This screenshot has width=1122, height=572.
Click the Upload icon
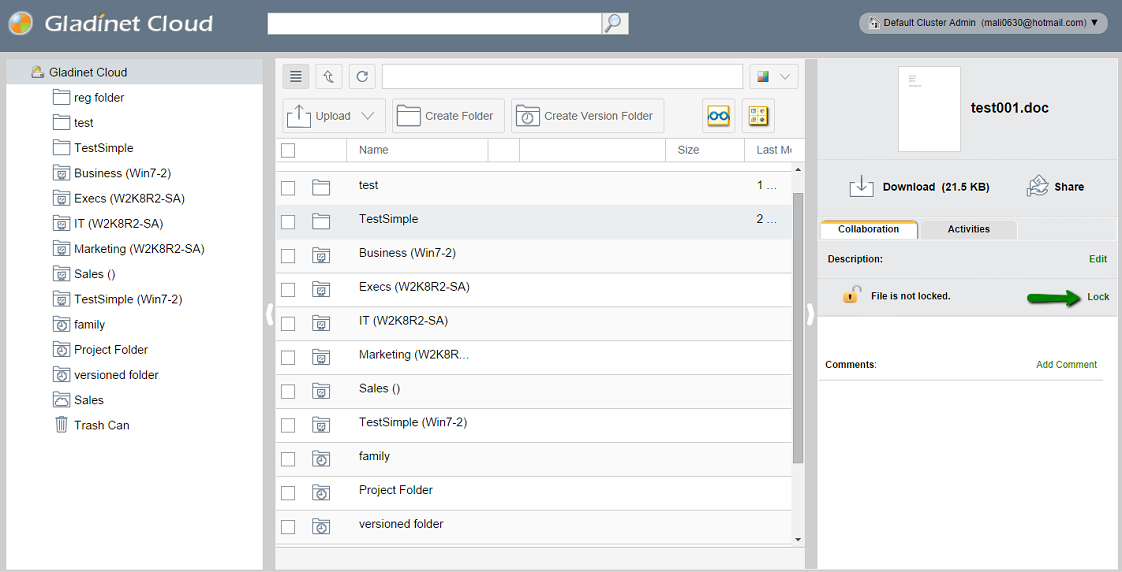tap(298, 115)
